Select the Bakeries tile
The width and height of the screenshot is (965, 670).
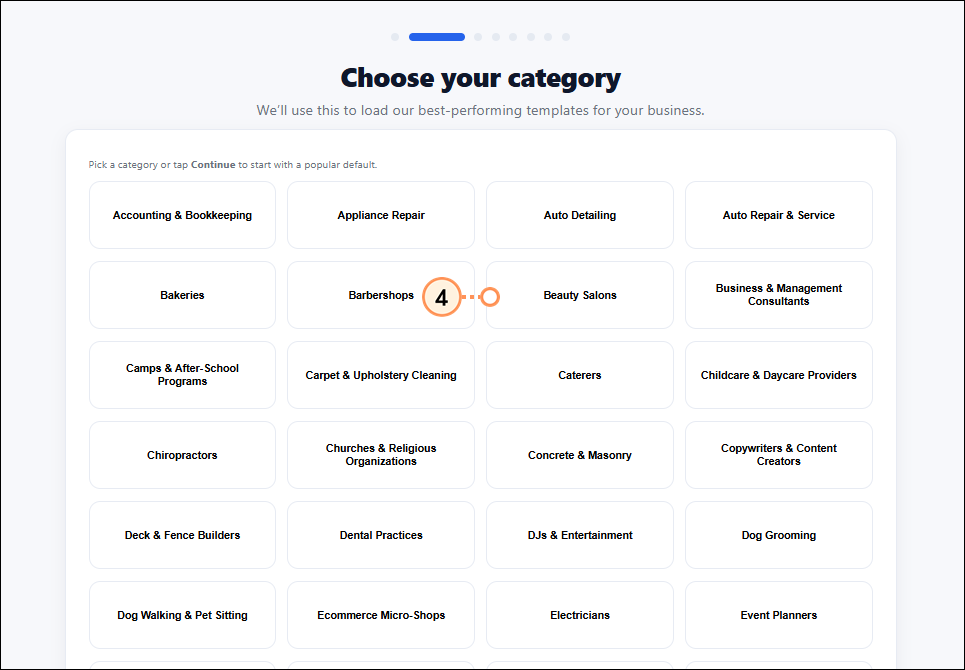(182, 295)
